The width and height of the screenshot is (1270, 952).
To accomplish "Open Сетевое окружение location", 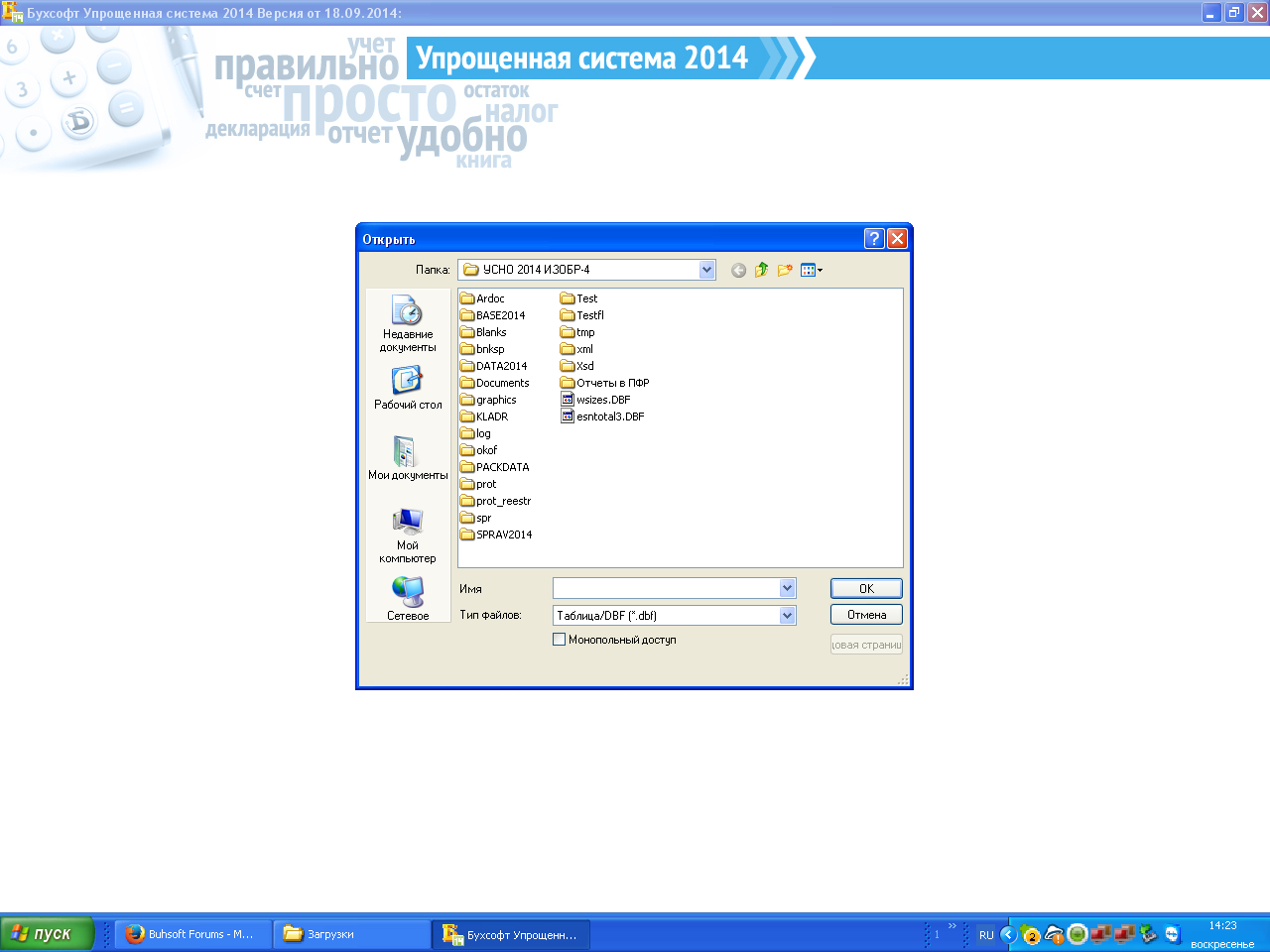I will pyautogui.click(x=408, y=598).
